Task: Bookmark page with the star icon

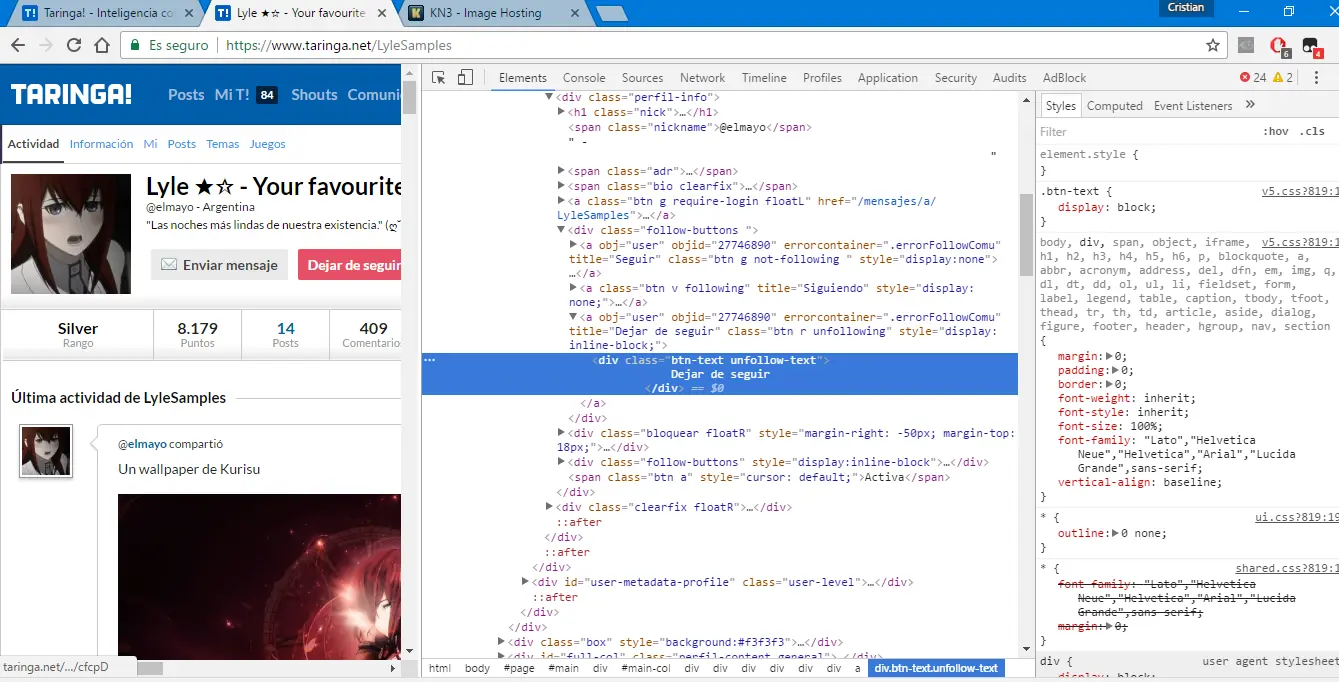Action: (1213, 45)
